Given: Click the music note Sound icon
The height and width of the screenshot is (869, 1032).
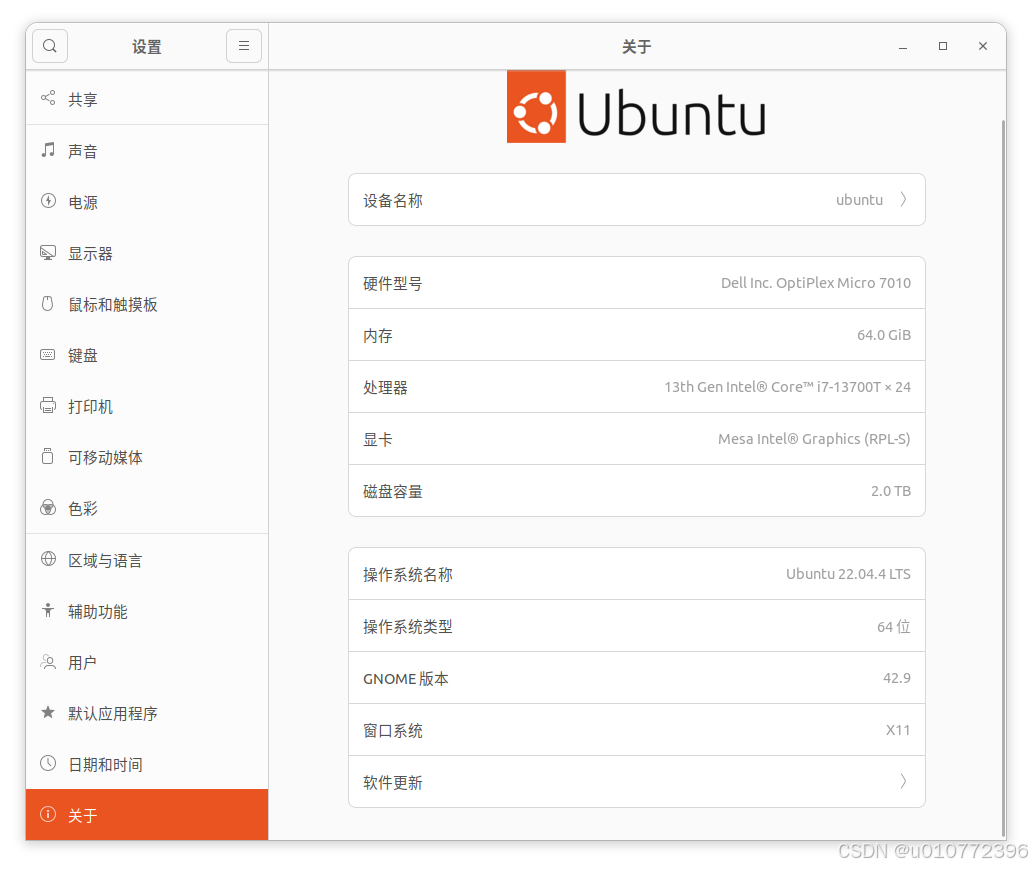Looking at the screenshot, I should (x=48, y=149).
